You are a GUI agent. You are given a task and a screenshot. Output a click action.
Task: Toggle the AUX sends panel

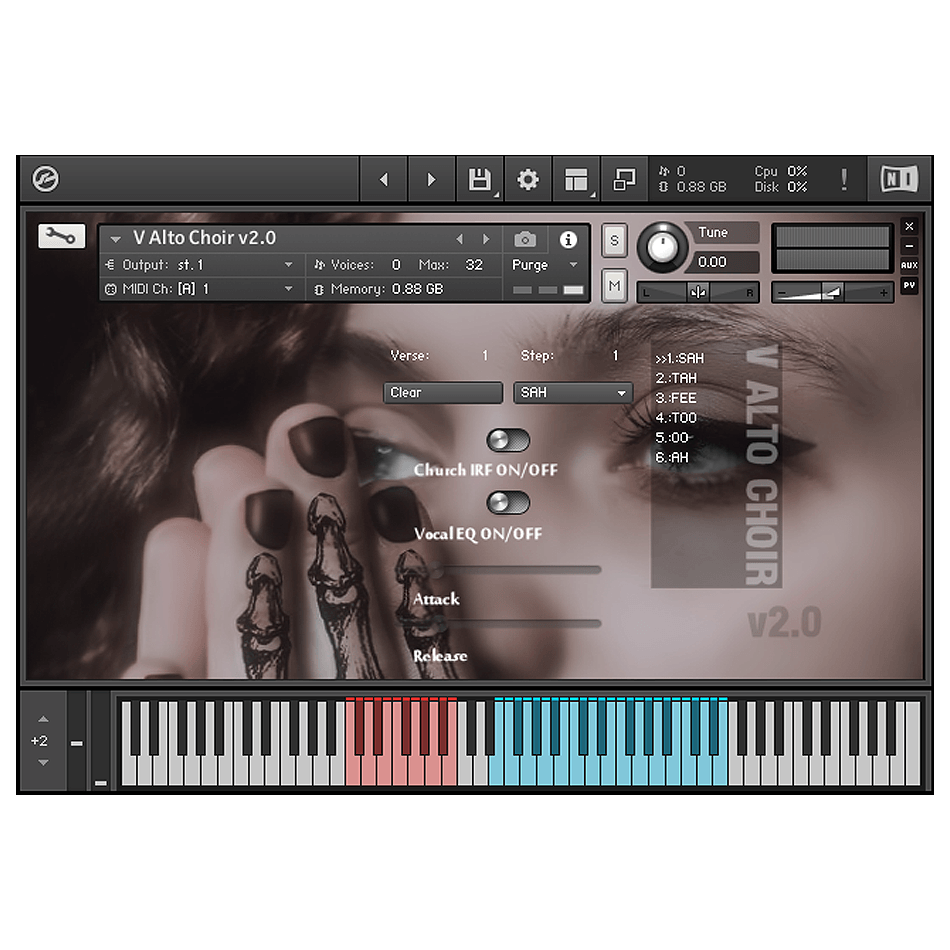(909, 265)
